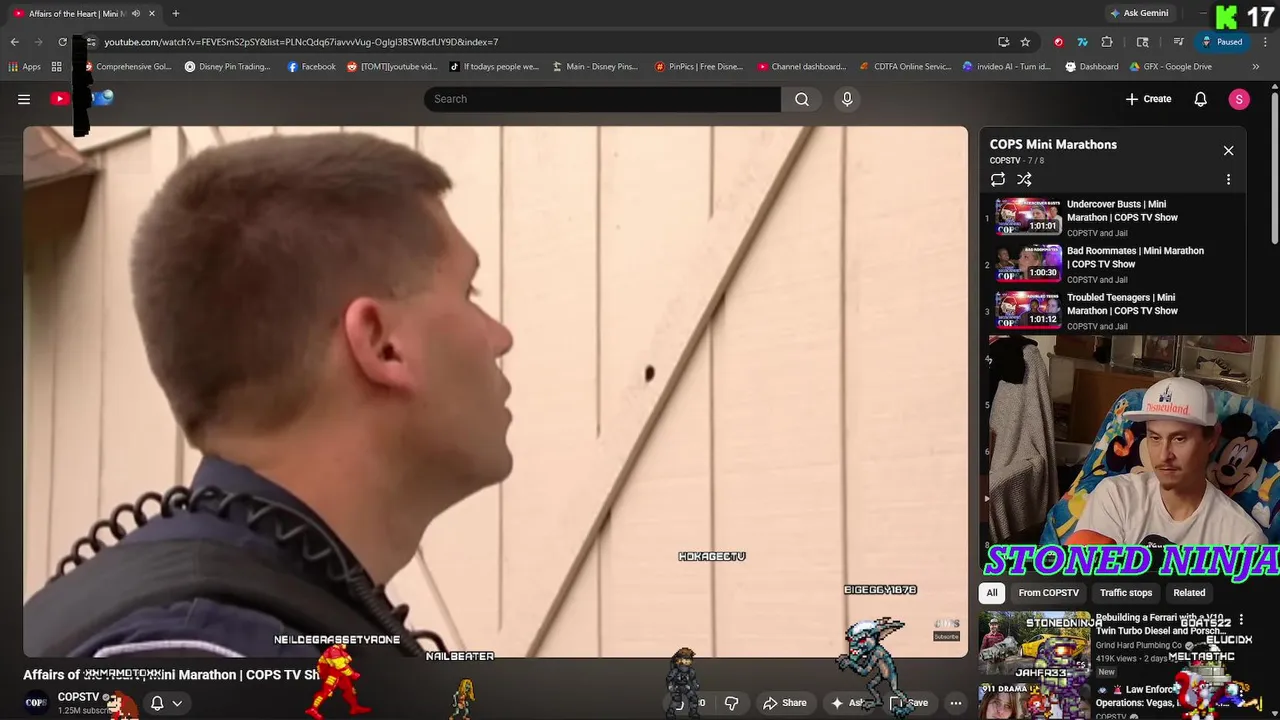The width and height of the screenshot is (1280, 720).
Task: Play Bad Roommates Mini Marathon video
Action: click(1135, 257)
